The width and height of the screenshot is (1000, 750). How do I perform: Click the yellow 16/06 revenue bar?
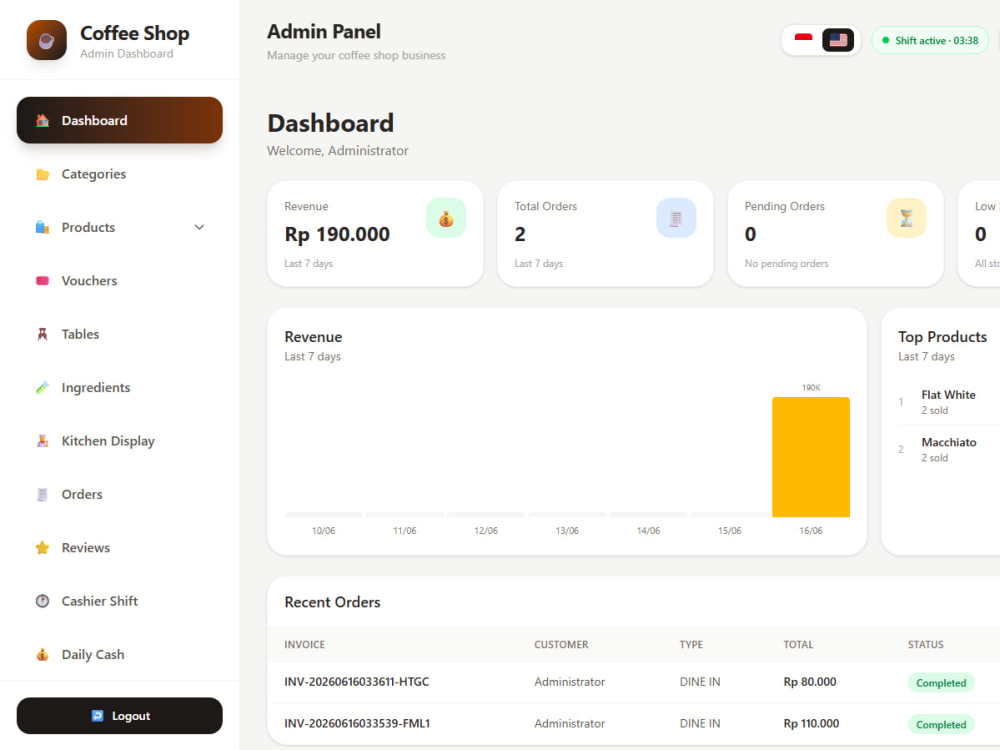point(811,457)
